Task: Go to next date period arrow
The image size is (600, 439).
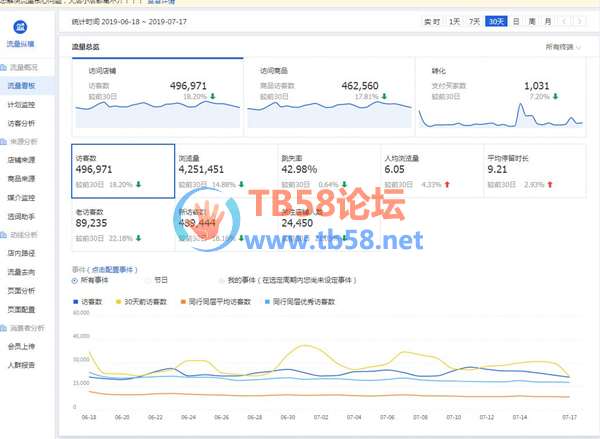Action: [579, 21]
